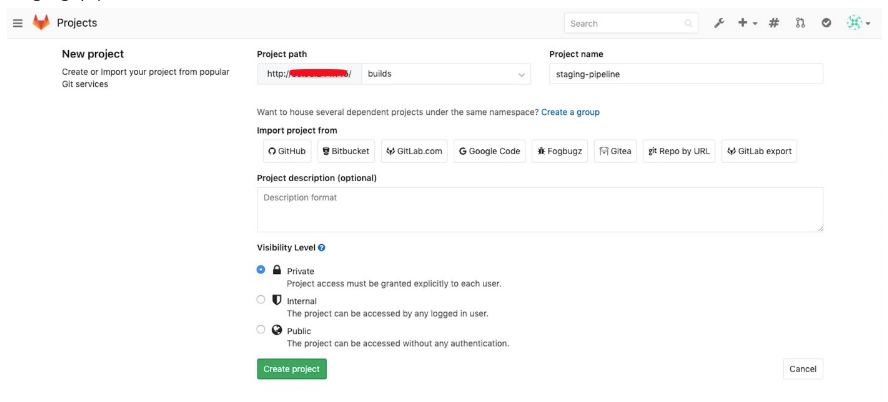The width and height of the screenshot is (888, 402).
Task: Open the issues hash icon
Action: click(x=774, y=23)
